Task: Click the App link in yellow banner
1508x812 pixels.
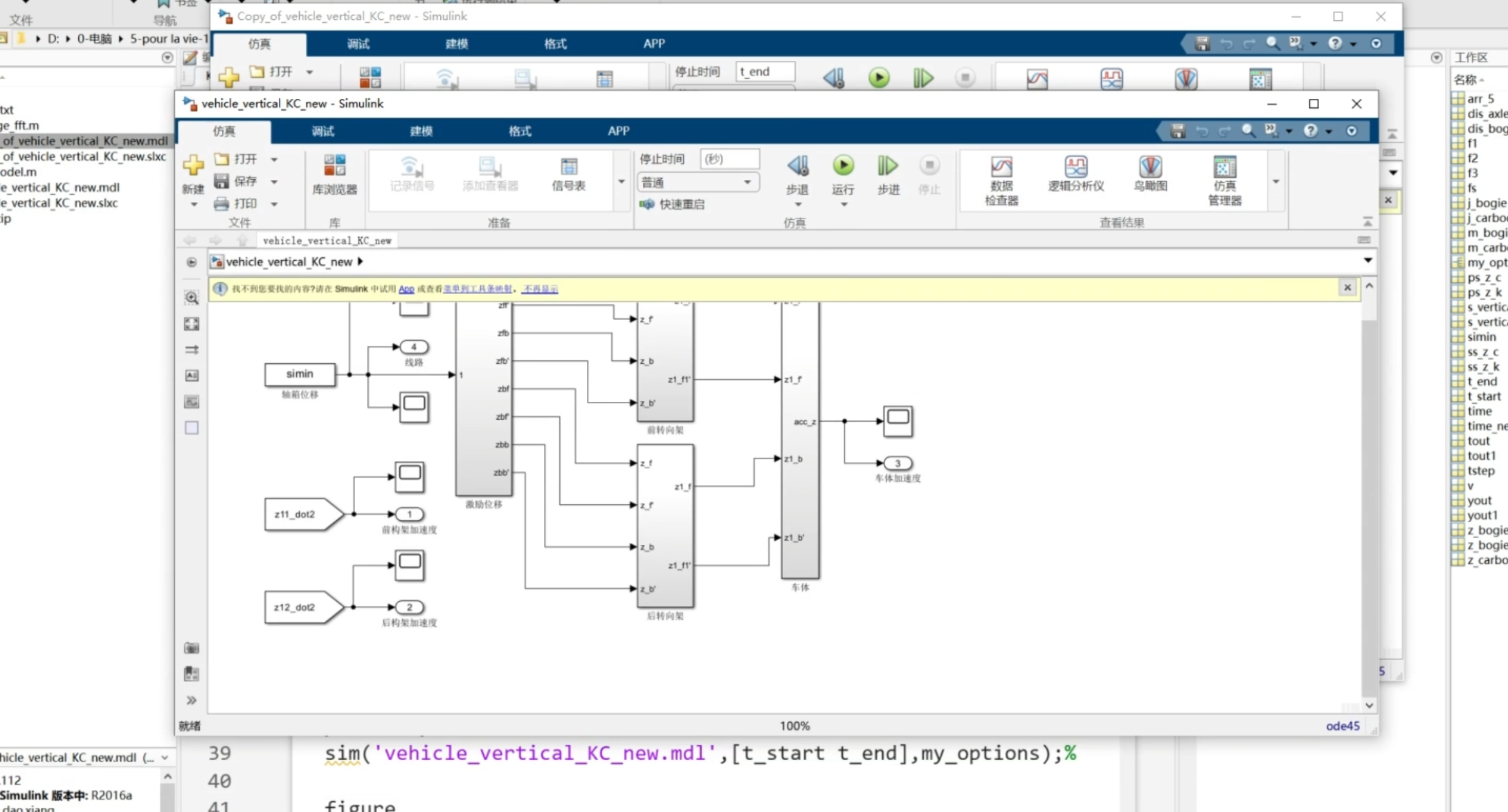Action: click(406, 289)
